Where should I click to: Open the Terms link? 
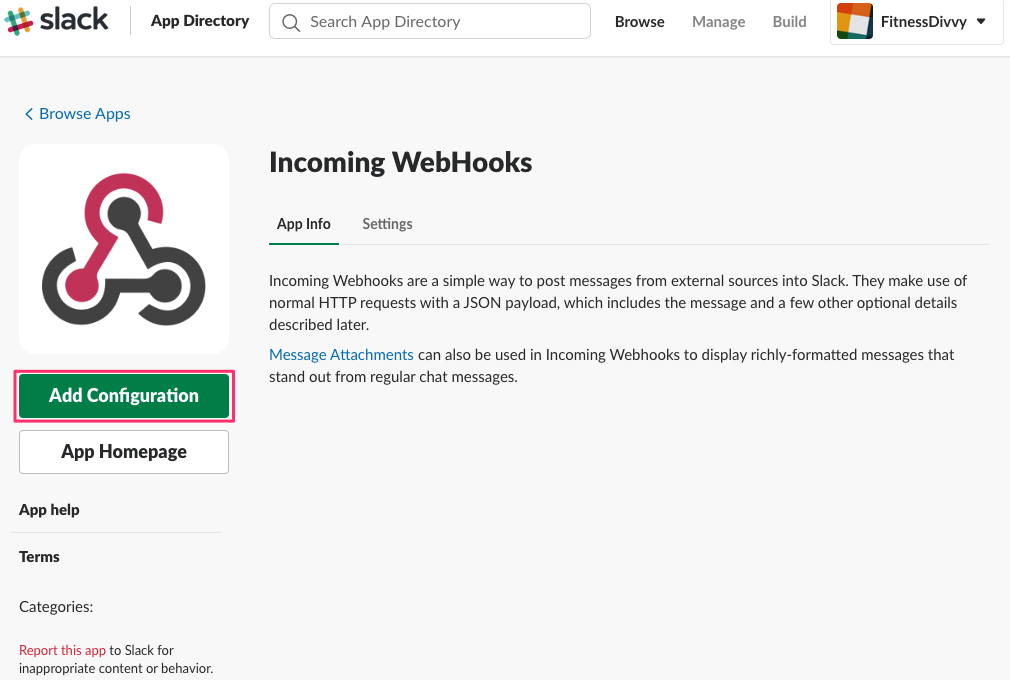pyautogui.click(x=39, y=556)
